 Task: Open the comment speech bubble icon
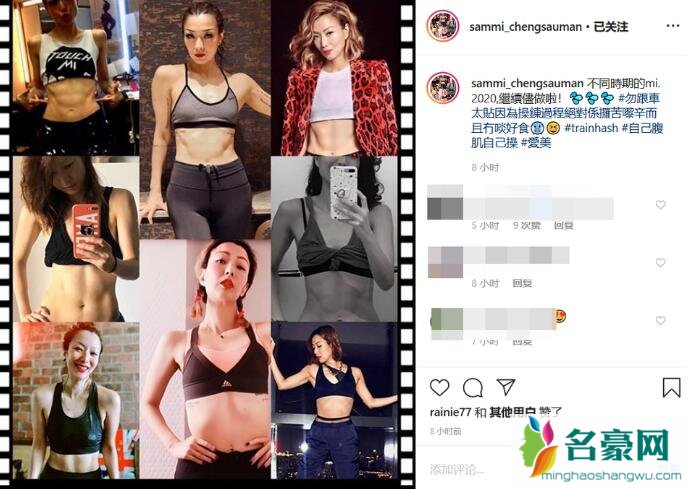[x=473, y=387]
